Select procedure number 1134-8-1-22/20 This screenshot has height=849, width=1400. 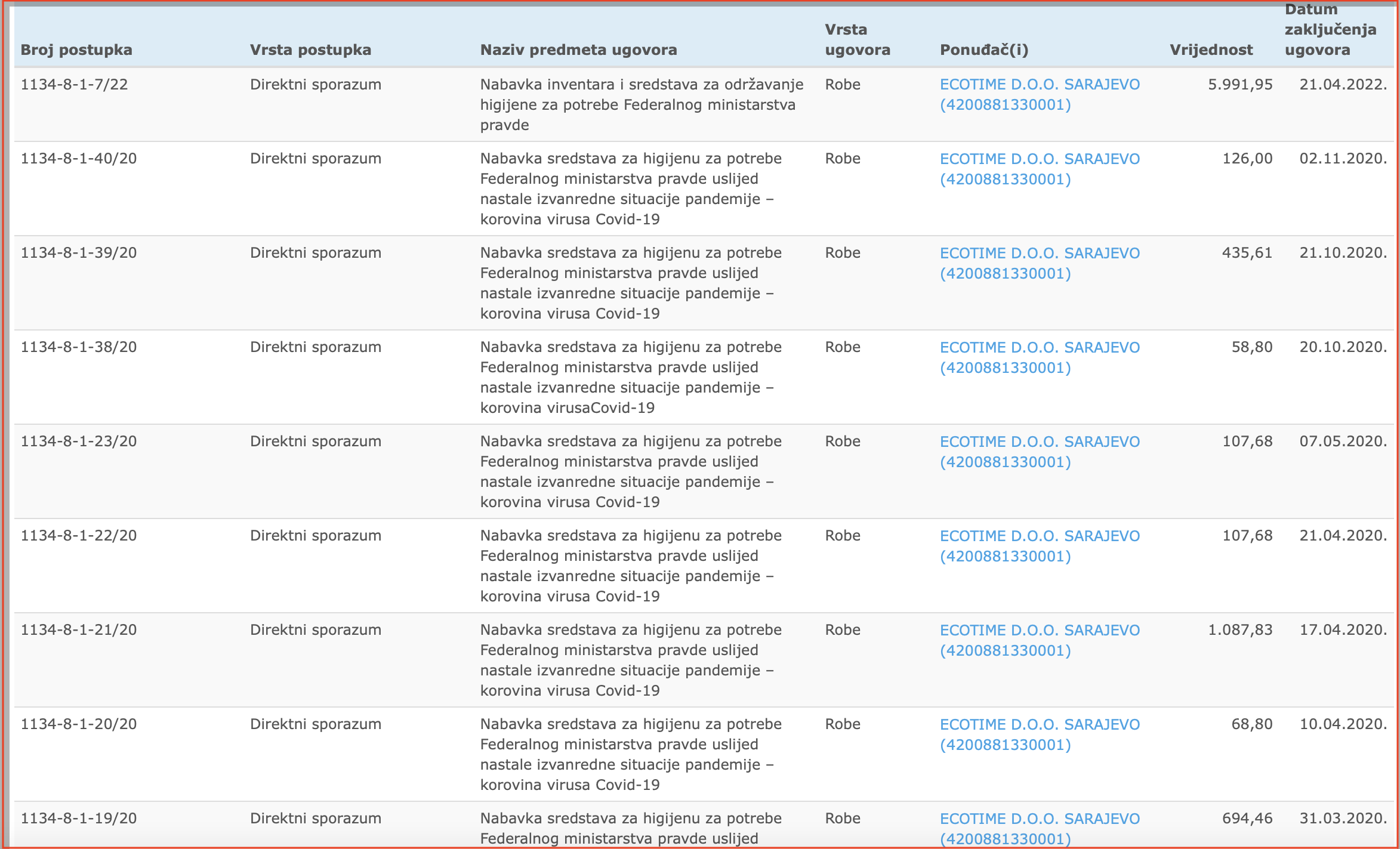point(79,536)
